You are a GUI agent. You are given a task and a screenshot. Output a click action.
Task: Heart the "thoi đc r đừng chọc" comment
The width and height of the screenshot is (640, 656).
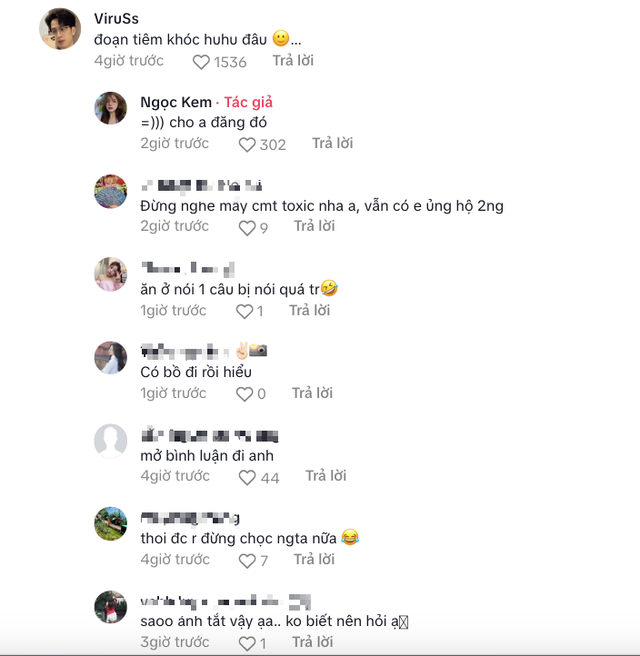pyautogui.click(x=247, y=561)
